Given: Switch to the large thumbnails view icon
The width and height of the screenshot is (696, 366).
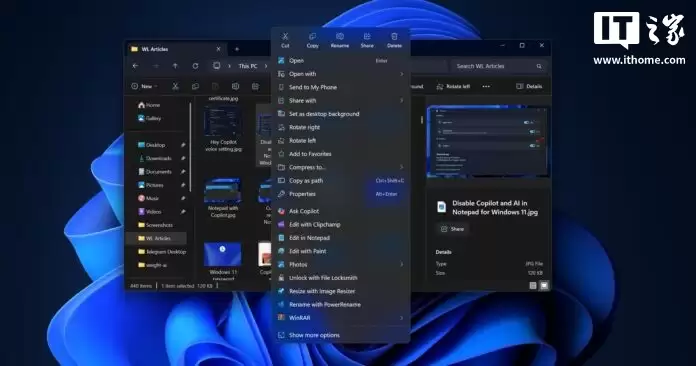Looking at the screenshot, I should pos(544,286).
